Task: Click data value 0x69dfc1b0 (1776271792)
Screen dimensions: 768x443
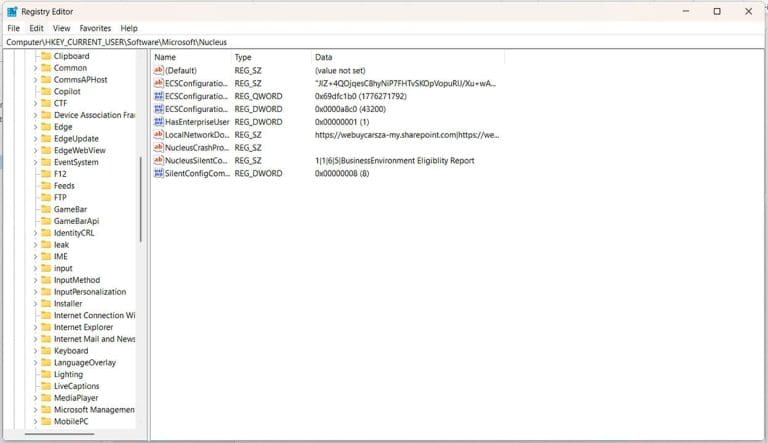Action: [x=360, y=96]
